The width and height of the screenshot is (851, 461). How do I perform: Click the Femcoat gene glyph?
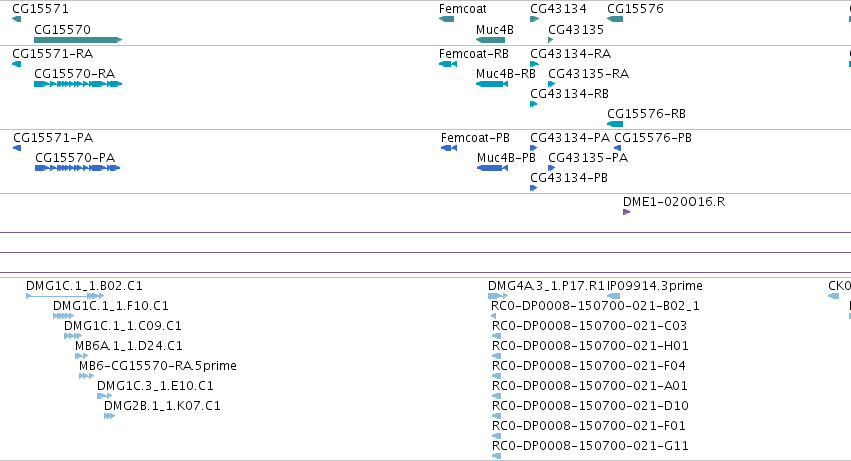pos(446,19)
